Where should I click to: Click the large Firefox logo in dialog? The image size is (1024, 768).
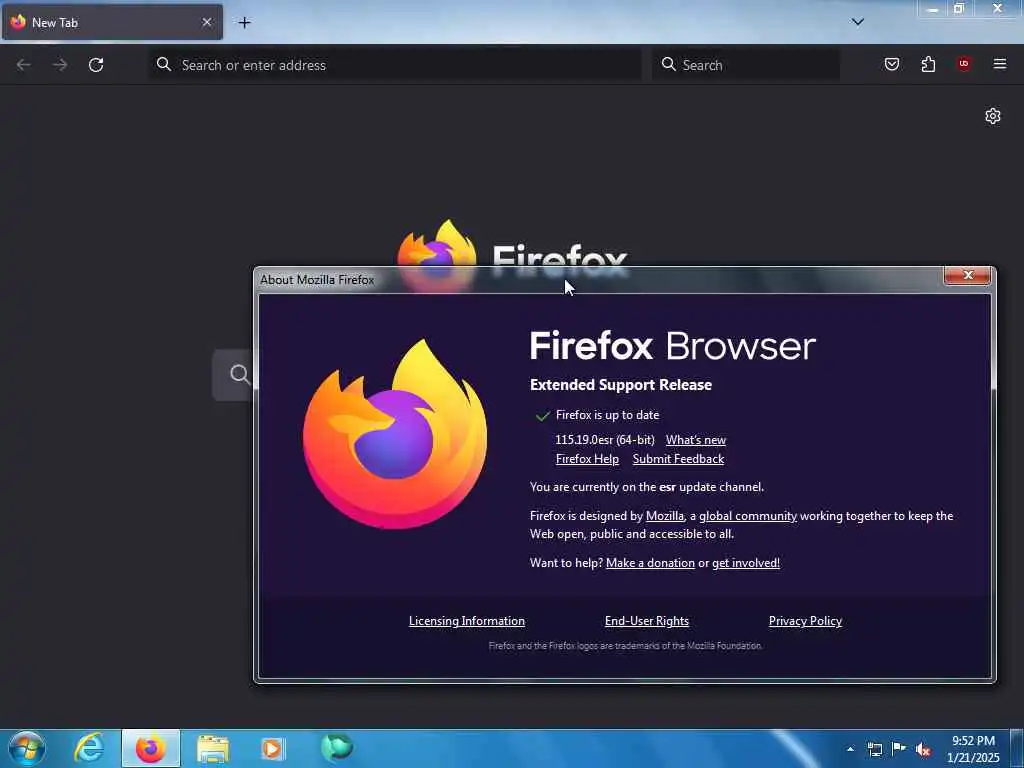click(x=395, y=434)
